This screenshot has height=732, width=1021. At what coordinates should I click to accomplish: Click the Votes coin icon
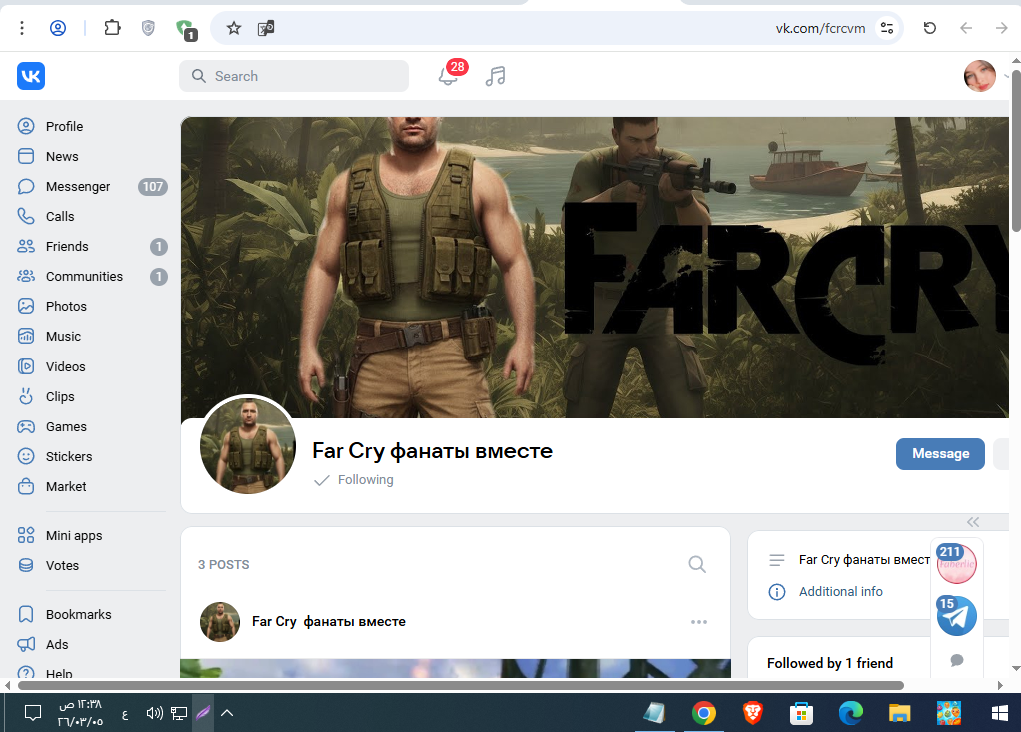(x=26, y=565)
